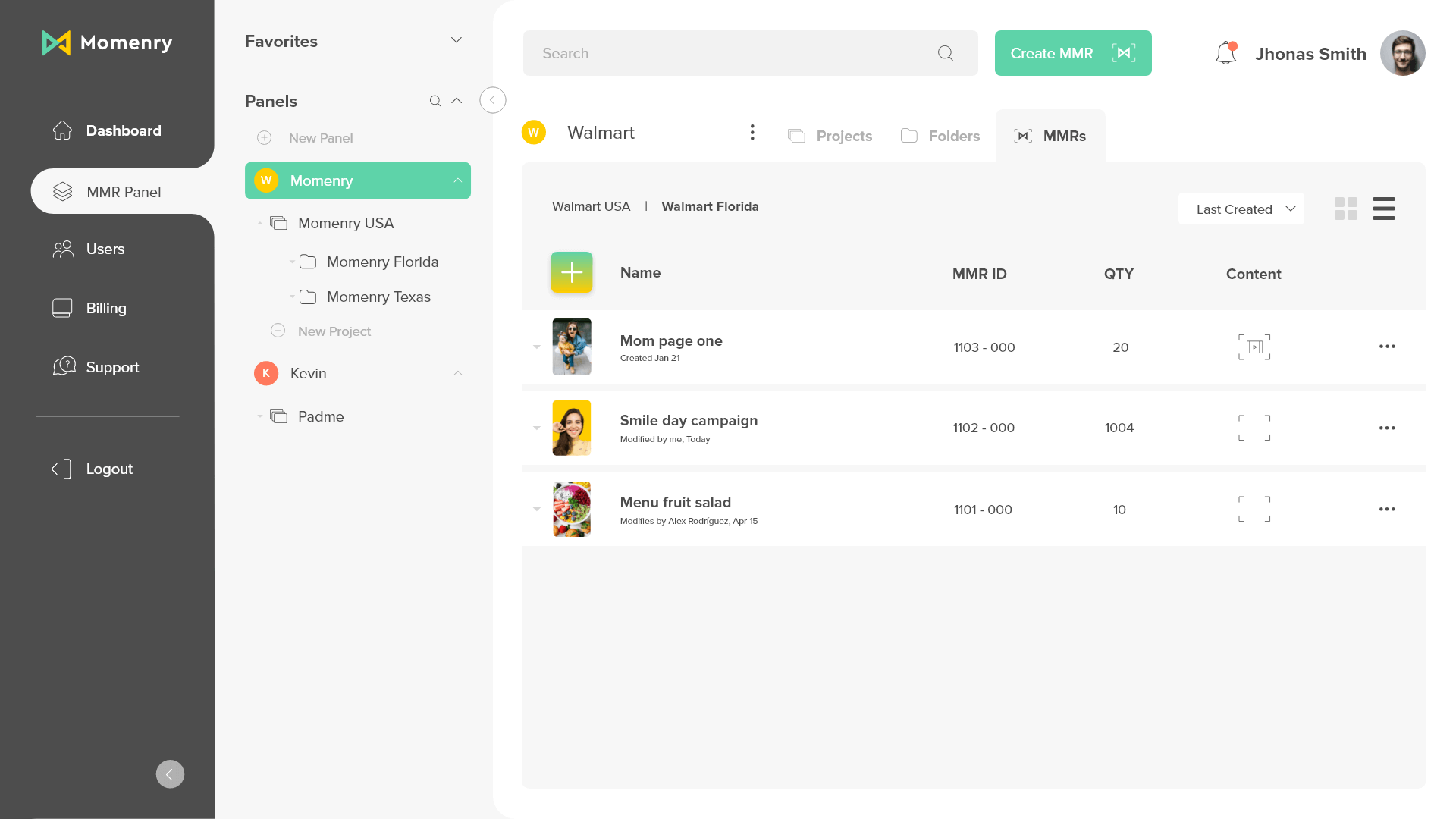Open the notifications bell

(x=1226, y=53)
